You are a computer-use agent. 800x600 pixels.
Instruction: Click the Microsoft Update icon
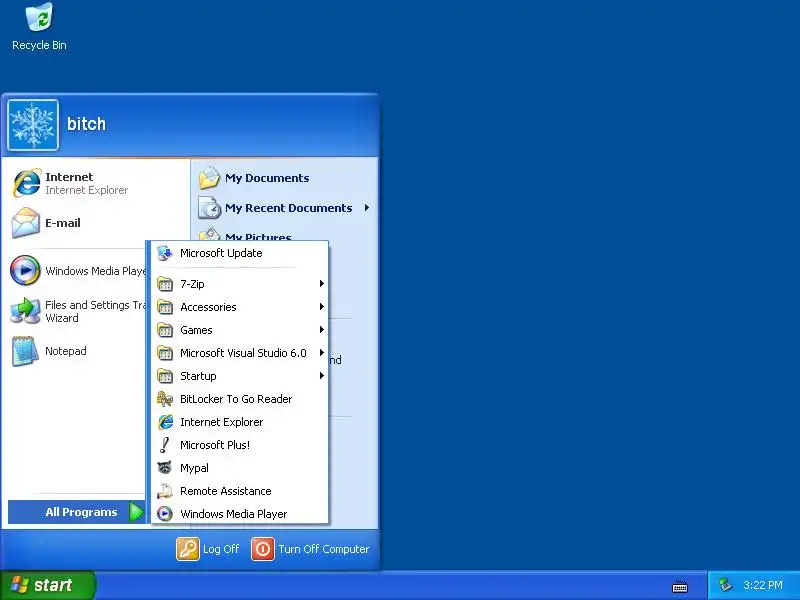(x=165, y=253)
